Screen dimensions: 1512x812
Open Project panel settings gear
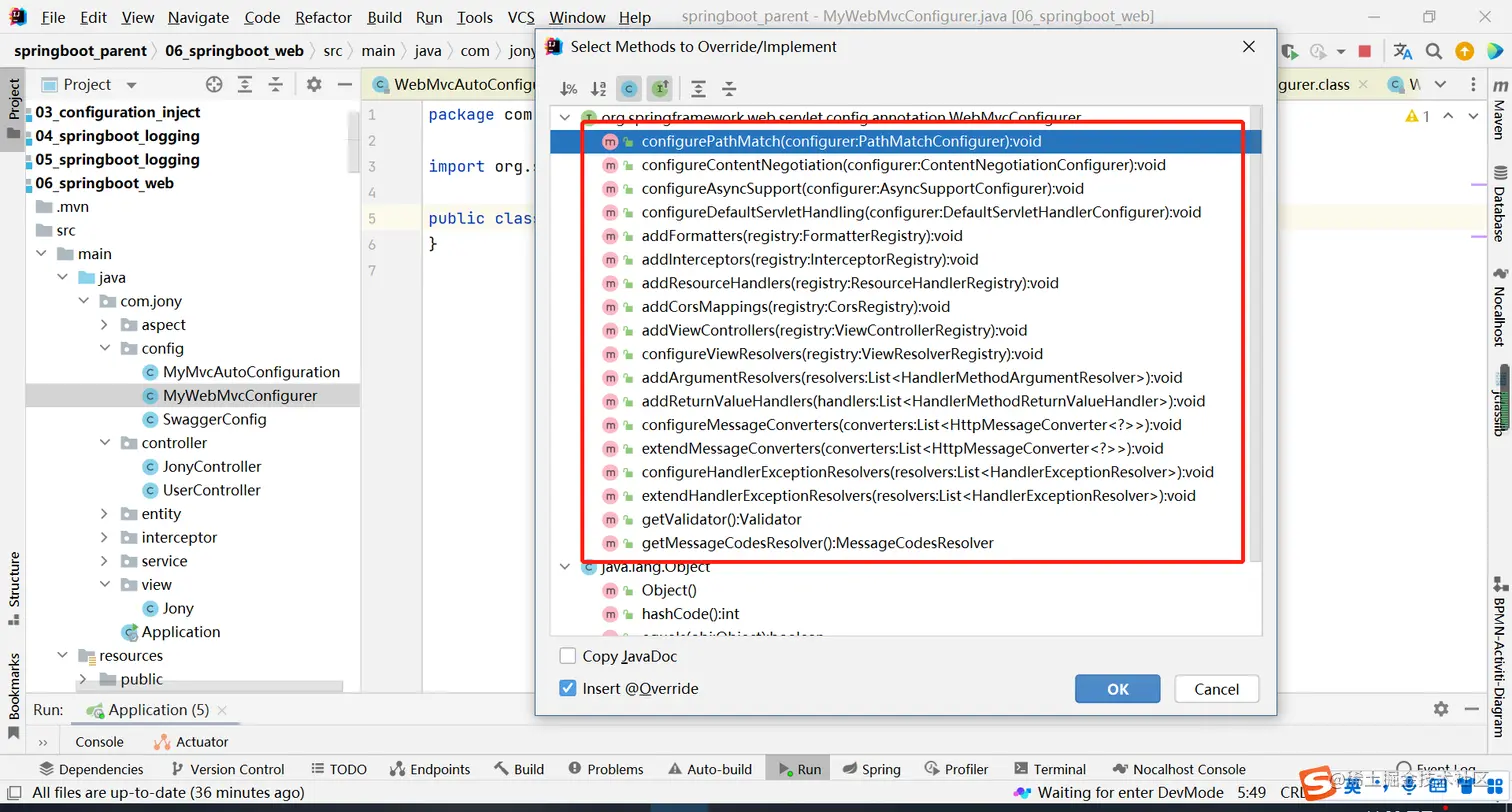tap(314, 85)
